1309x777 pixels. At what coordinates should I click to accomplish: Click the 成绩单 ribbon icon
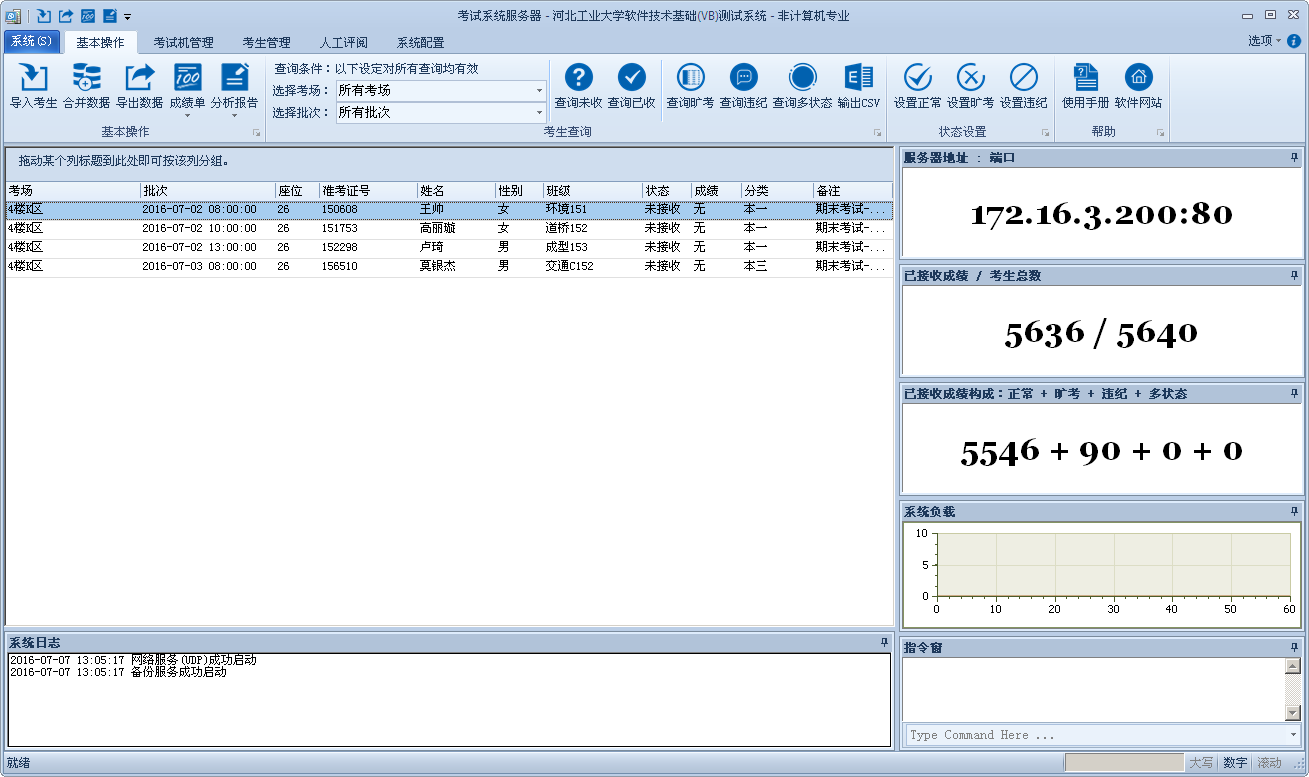coord(187,77)
